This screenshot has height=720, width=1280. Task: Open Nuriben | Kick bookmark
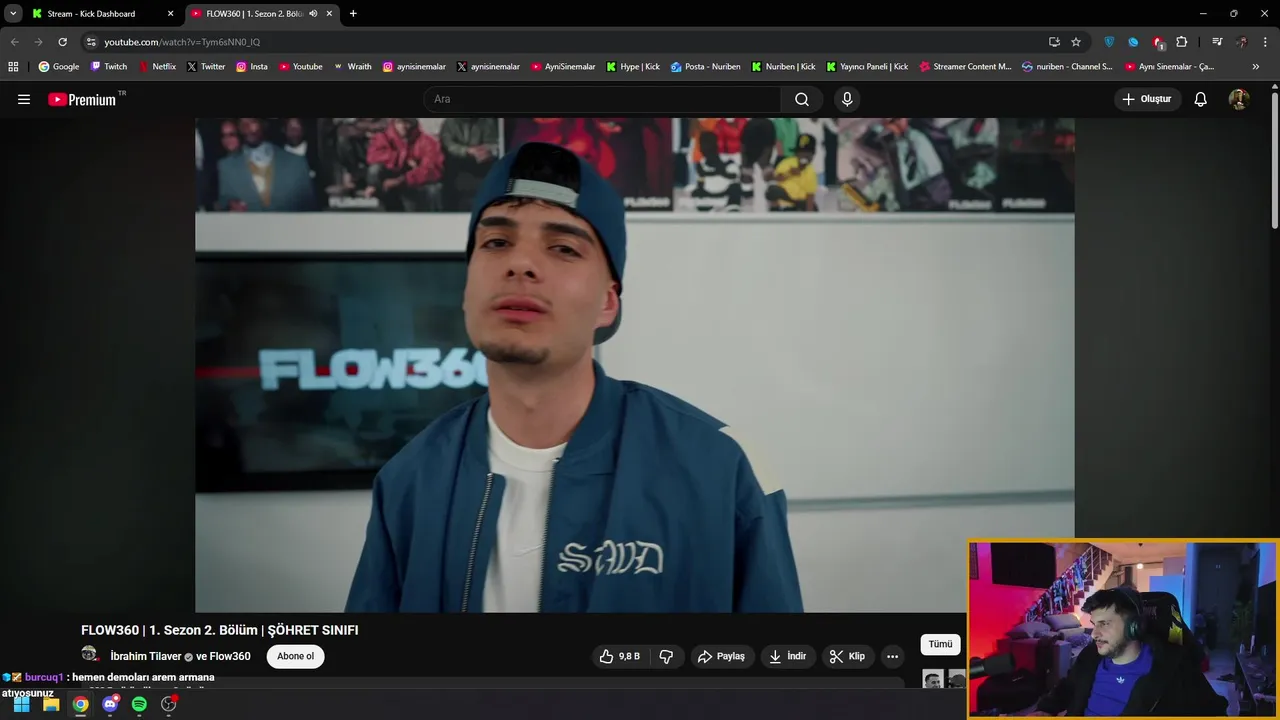point(783,67)
